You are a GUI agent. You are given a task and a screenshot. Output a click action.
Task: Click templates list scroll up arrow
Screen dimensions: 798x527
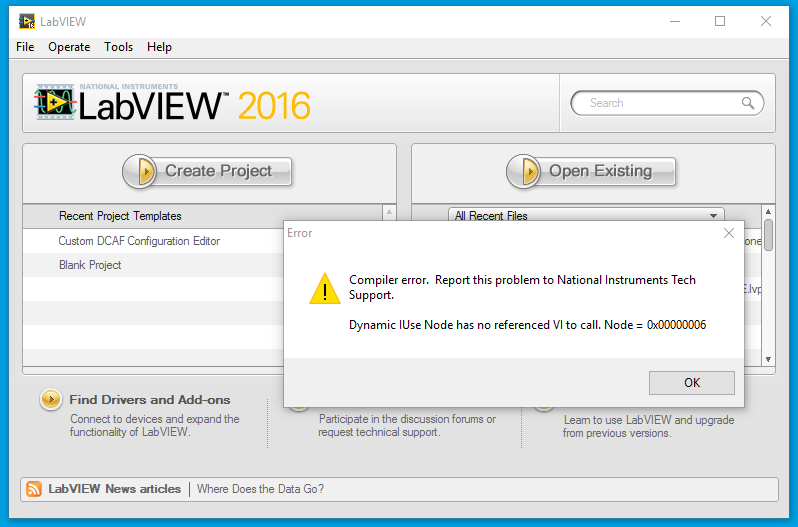point(389,212)
